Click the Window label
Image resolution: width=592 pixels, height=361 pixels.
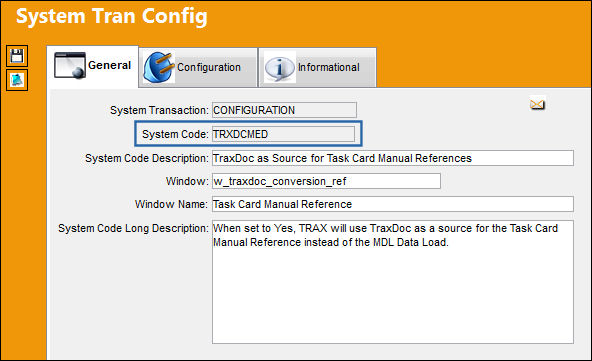coord(187,181)
